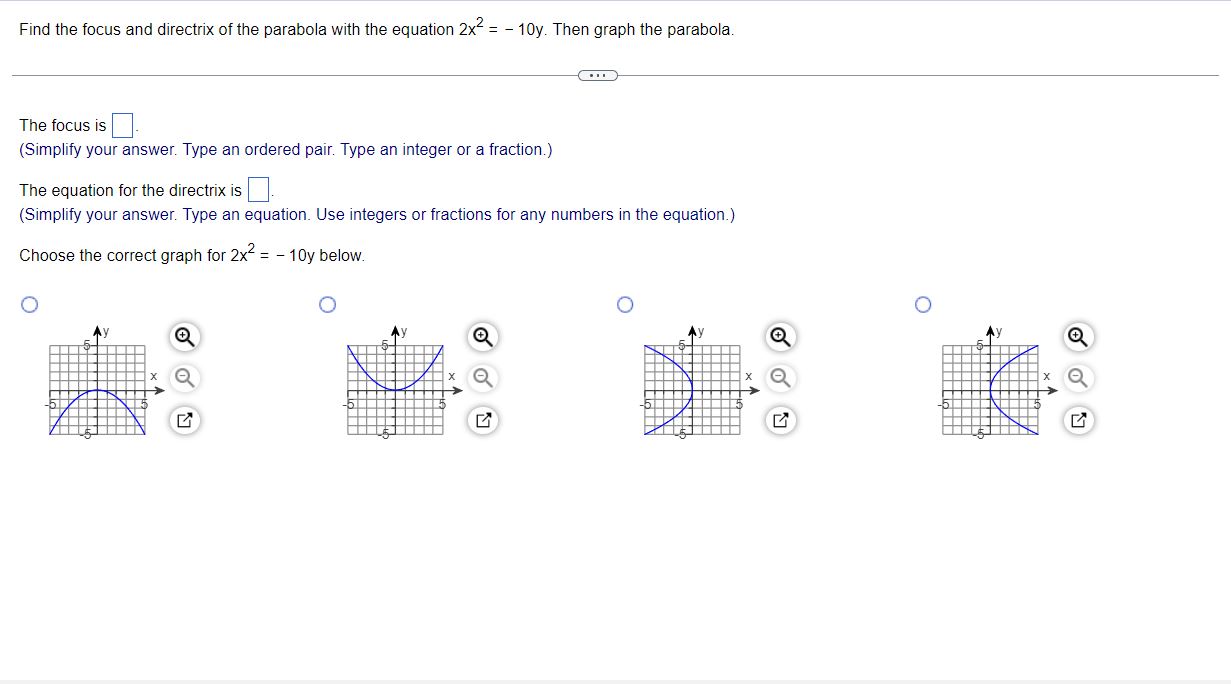This screenshot has width=1231, height=684.
Task: Click the directrix equation answer box
Action: 257,188
